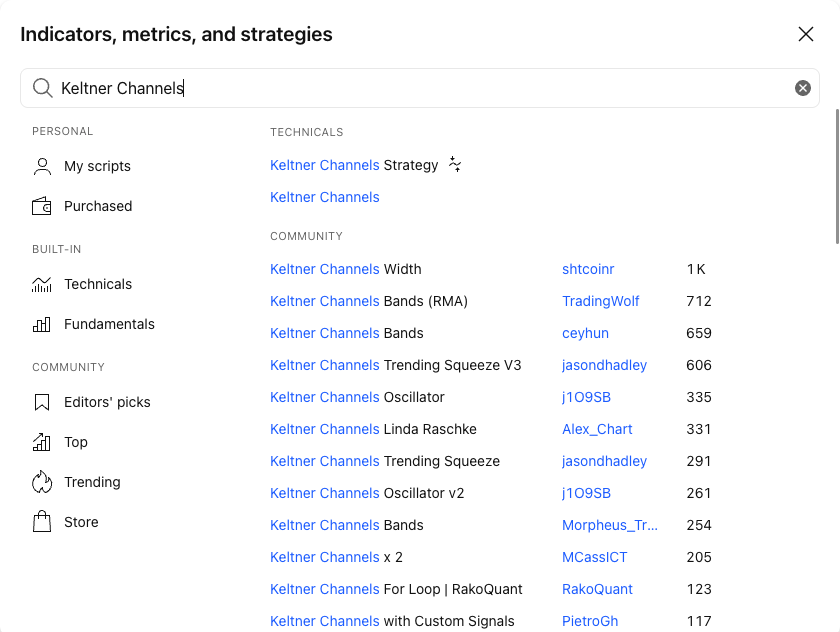Click the Editors' picks bookmark icon

click(42, 402)
